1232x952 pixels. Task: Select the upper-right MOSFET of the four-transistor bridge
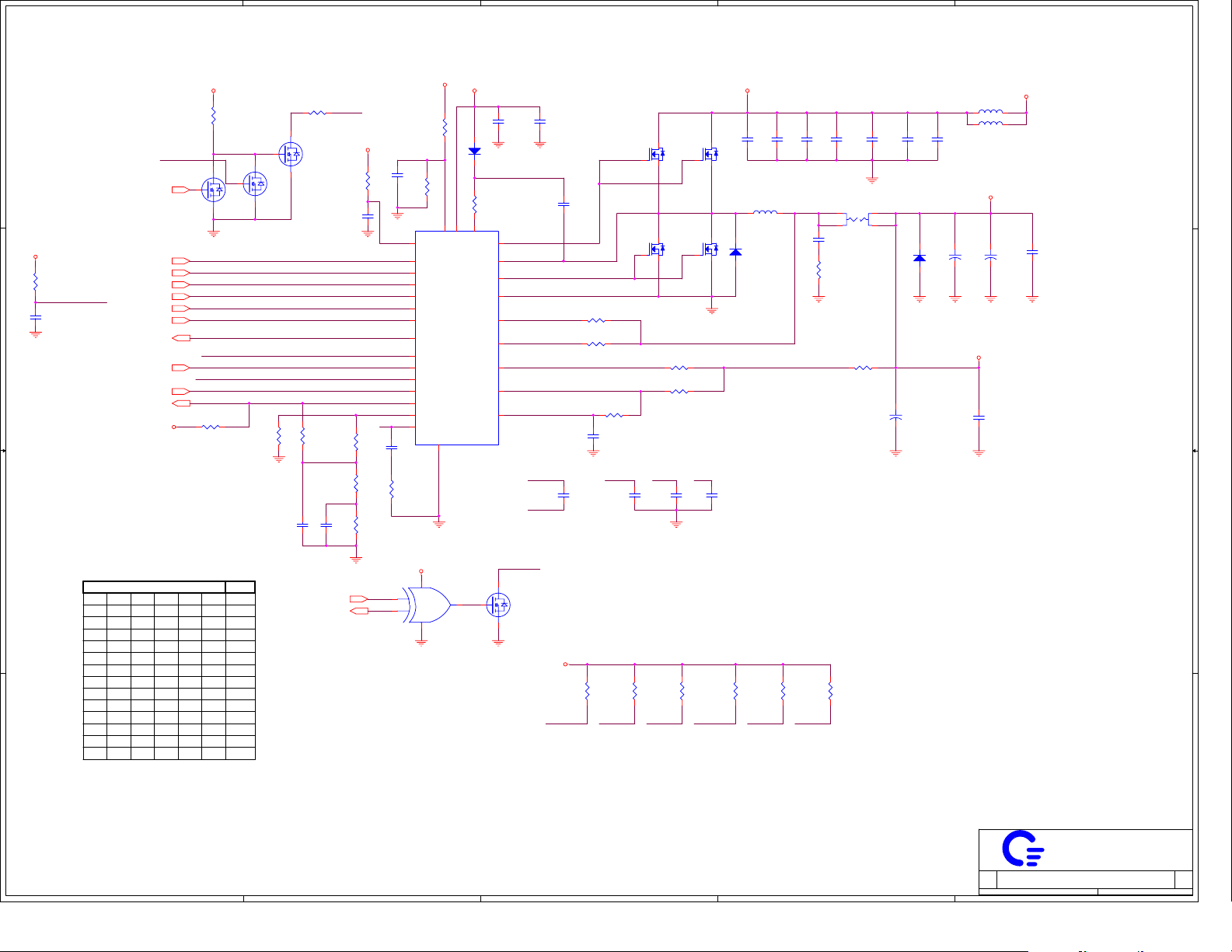(x=710, y=154)
